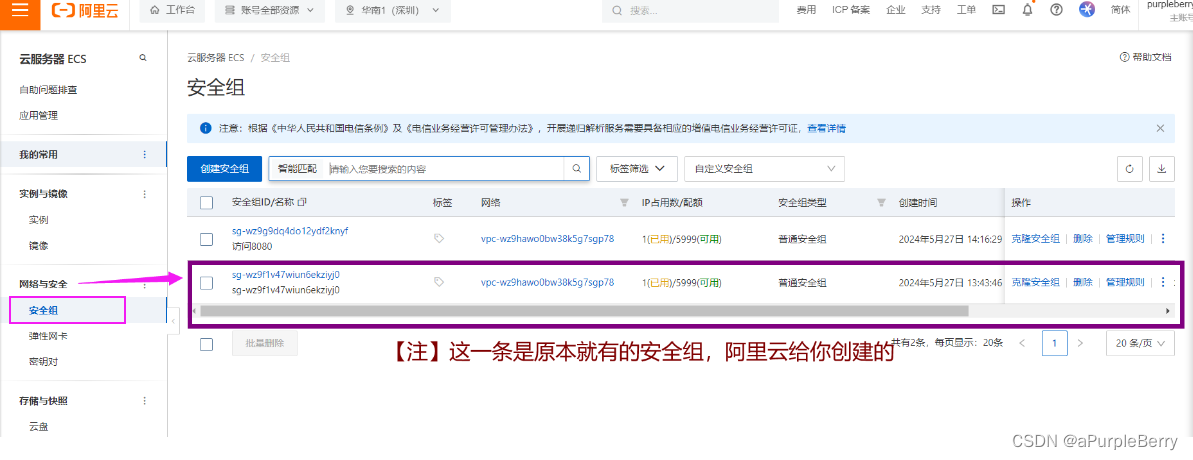Open more actions in the 访问8080 row

pyautogui.click(x=1162, y=239)
